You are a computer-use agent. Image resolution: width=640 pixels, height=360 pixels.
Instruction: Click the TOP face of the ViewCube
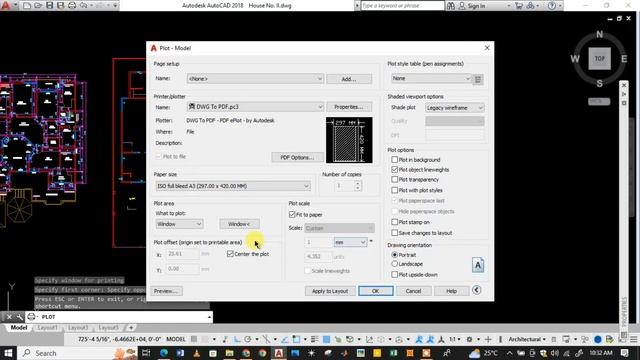(599, 58)
